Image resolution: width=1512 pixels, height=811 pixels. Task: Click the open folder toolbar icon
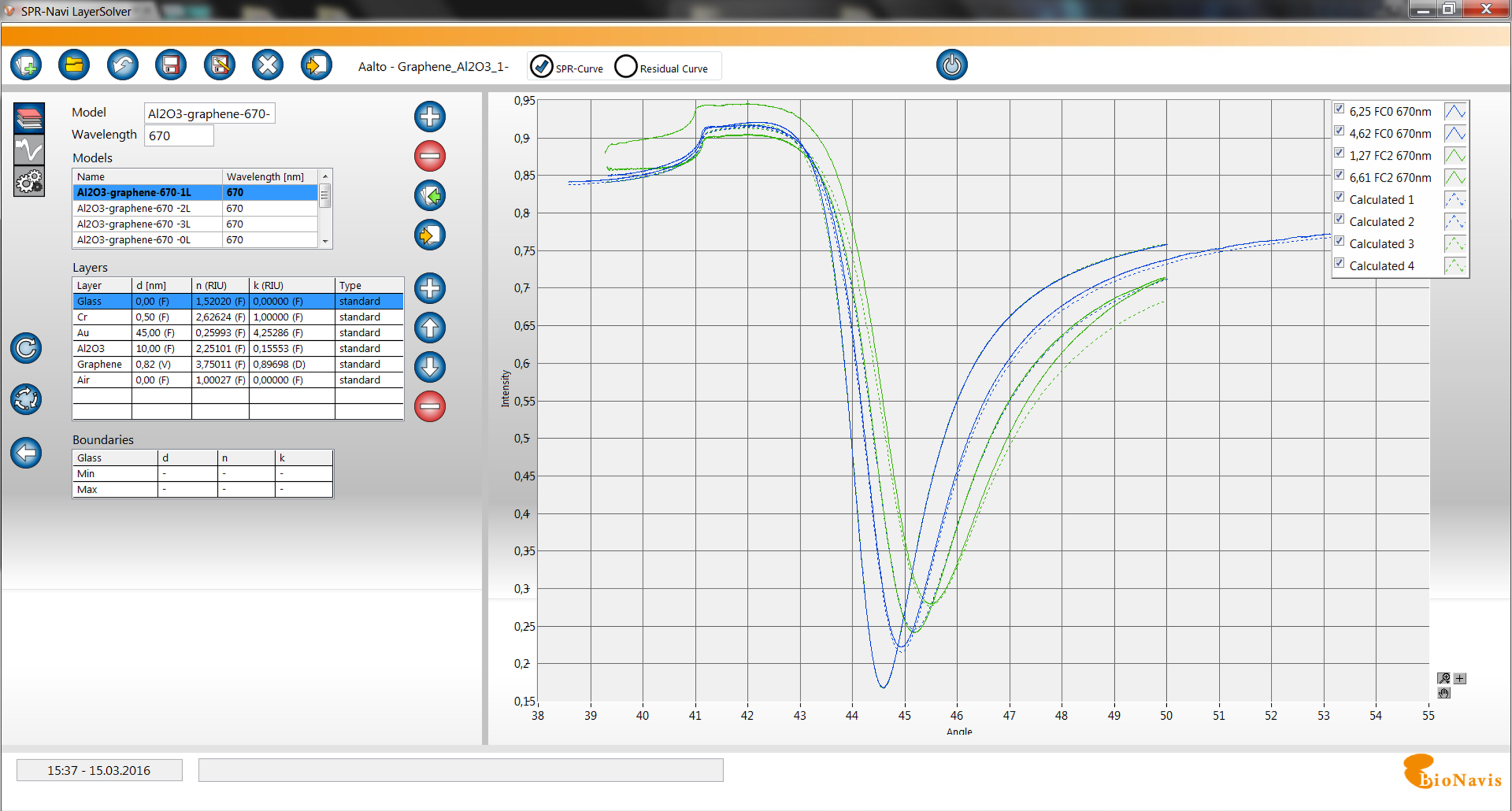[74, 65]
